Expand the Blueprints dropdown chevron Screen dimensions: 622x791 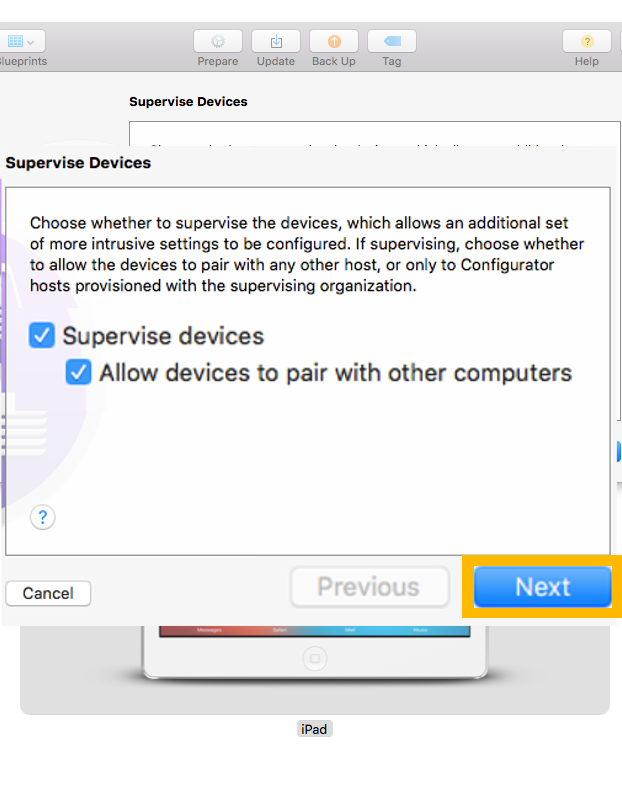pos(31,42)
